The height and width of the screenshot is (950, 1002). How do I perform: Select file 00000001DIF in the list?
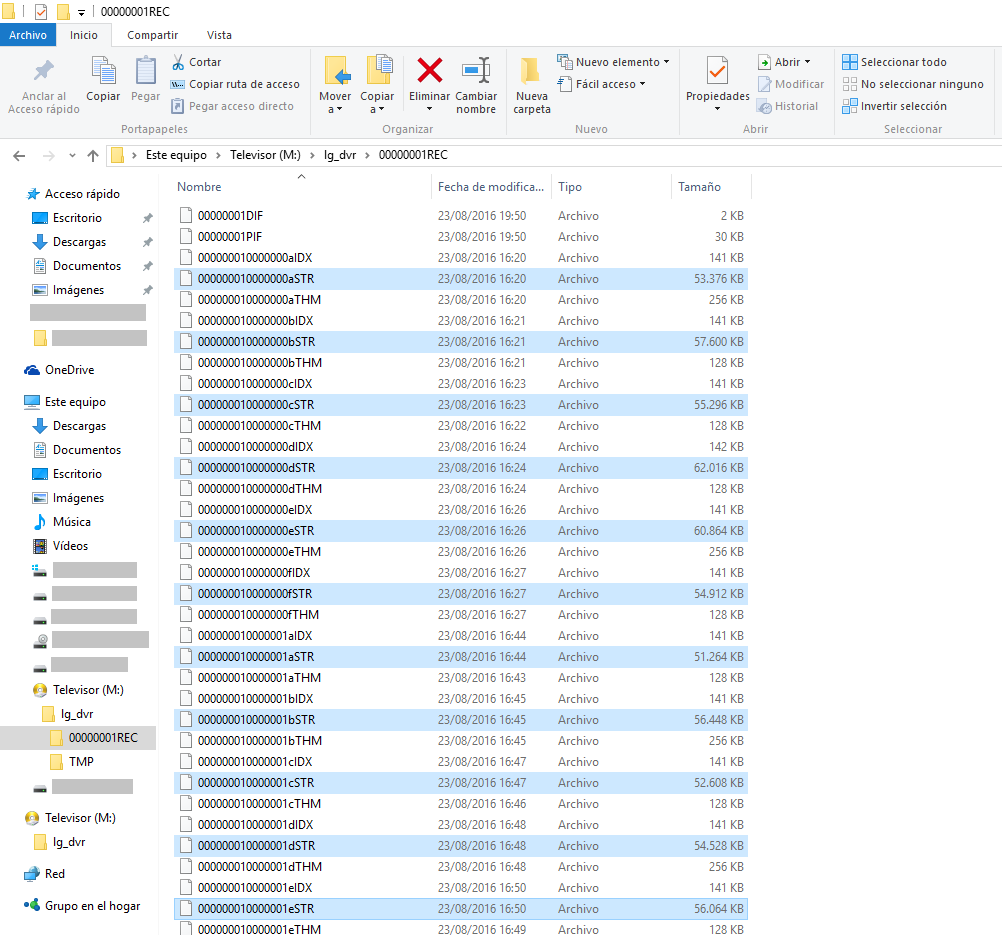(230, 215)
